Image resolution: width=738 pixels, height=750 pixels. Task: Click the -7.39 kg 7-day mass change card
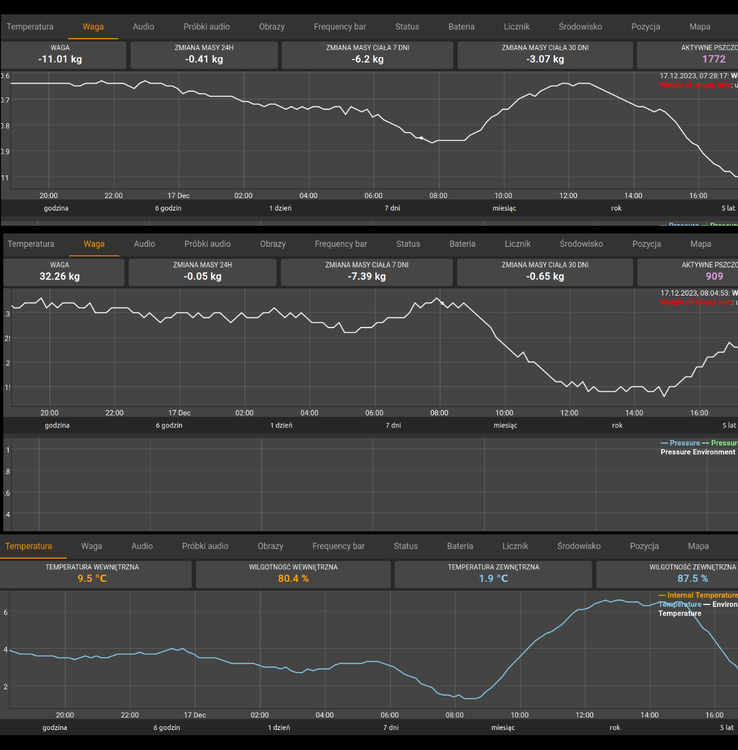365,271
